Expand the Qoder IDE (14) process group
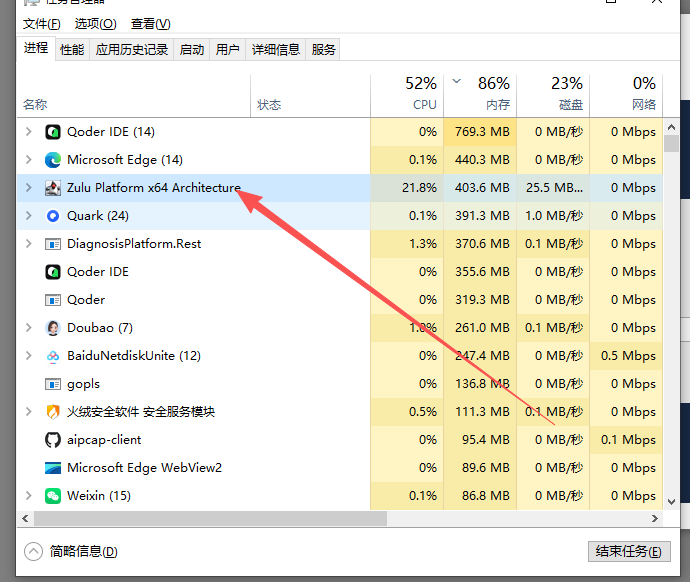This screenshot has width=690, height=582. click(29, 132)
